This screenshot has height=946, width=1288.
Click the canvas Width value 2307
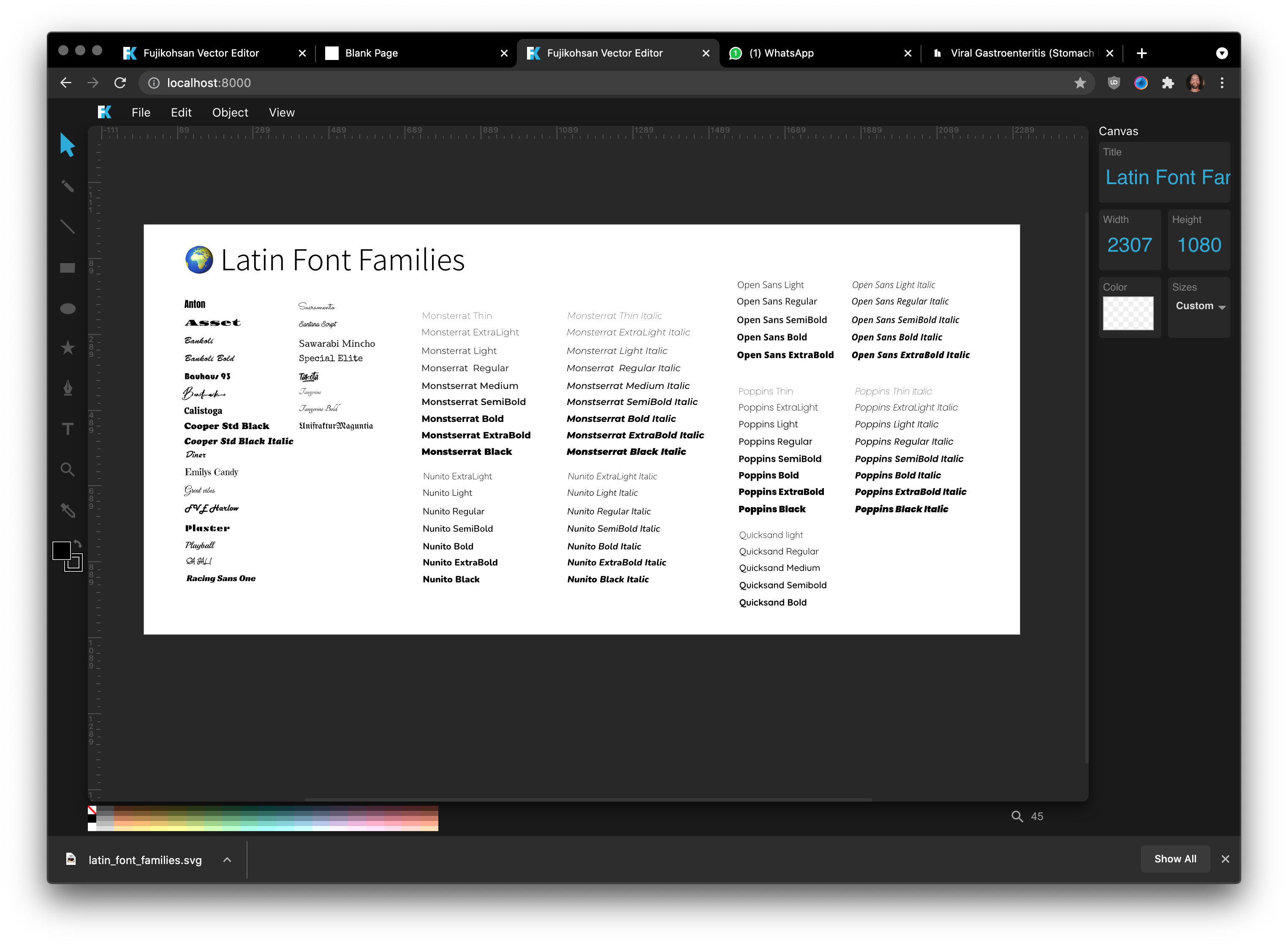coord(1129,245)
